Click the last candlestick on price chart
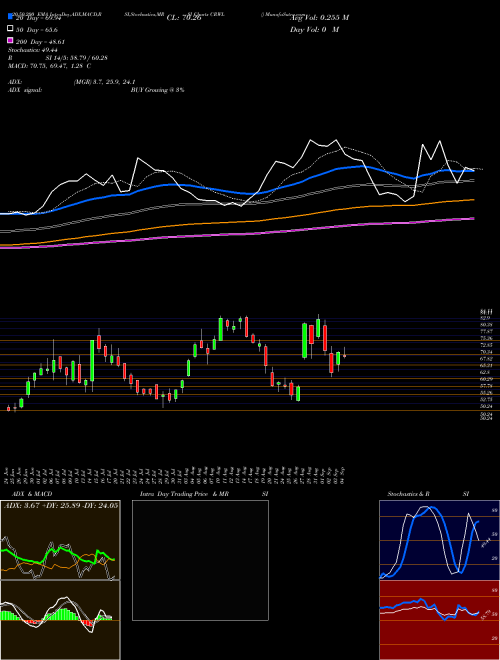This screenshot has width=500, height=660. click(344, 355)
